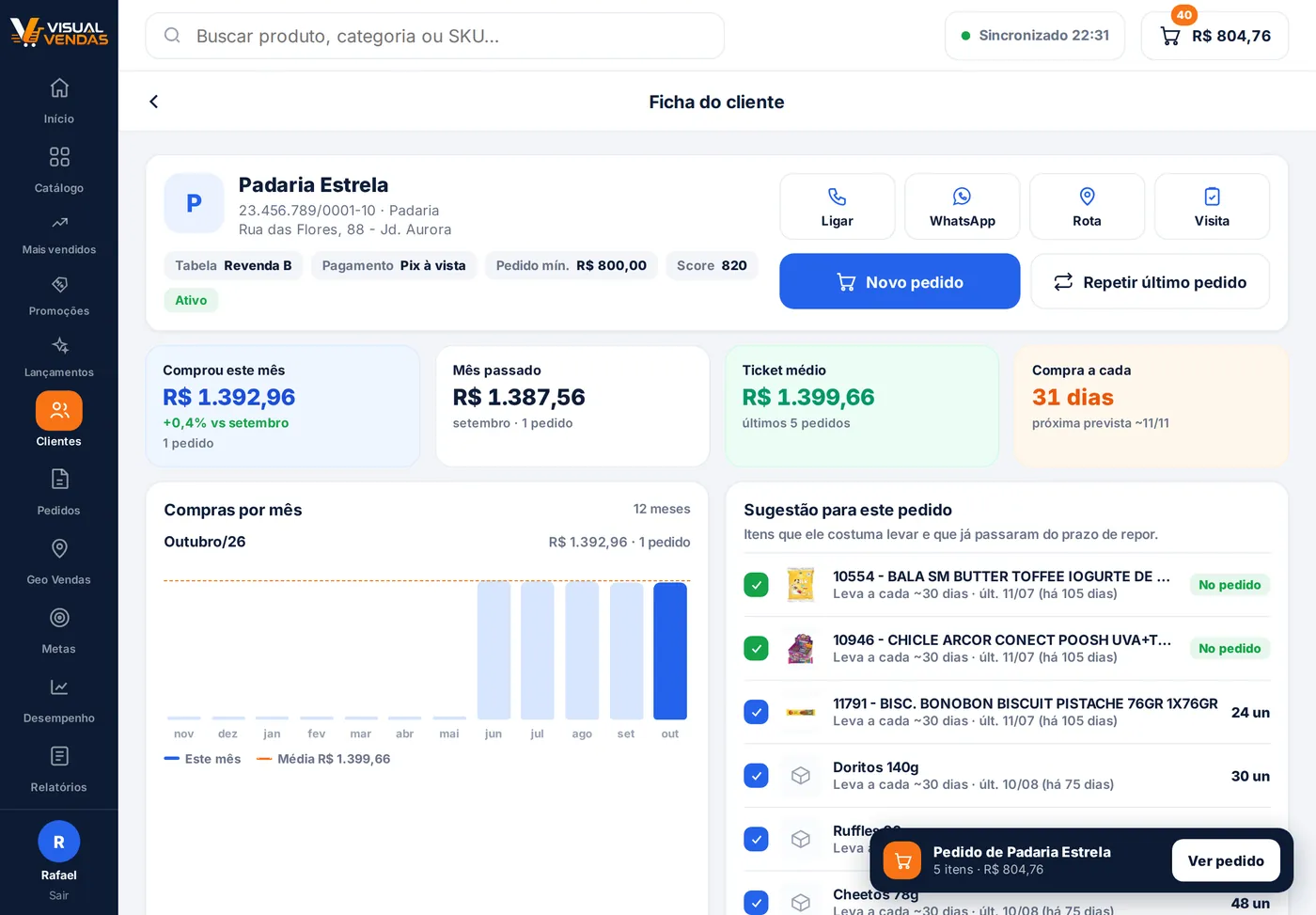Open the Início home icon

tap(59, 87)
